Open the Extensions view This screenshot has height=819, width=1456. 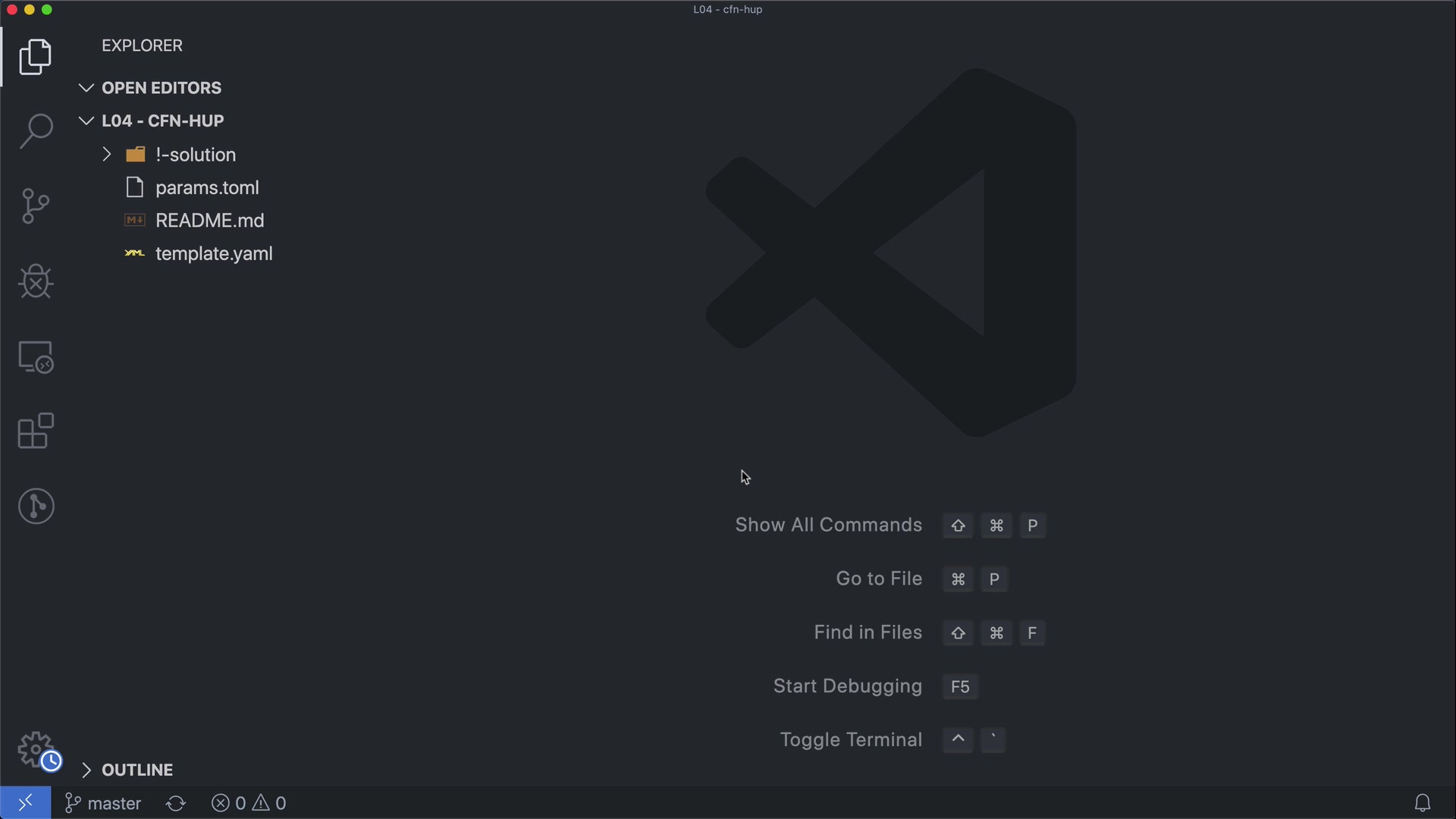(x=36, y=431)
